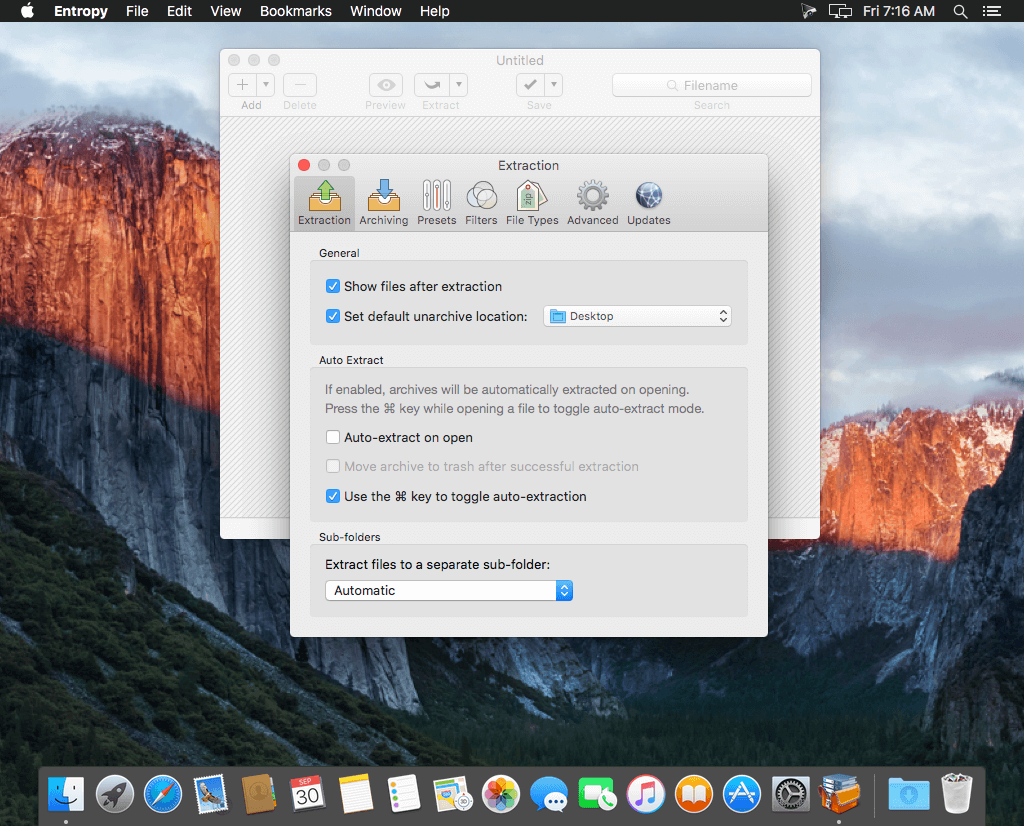Open Messages in the Dock
The image size is (1024, 826).
tap(549, 794)
